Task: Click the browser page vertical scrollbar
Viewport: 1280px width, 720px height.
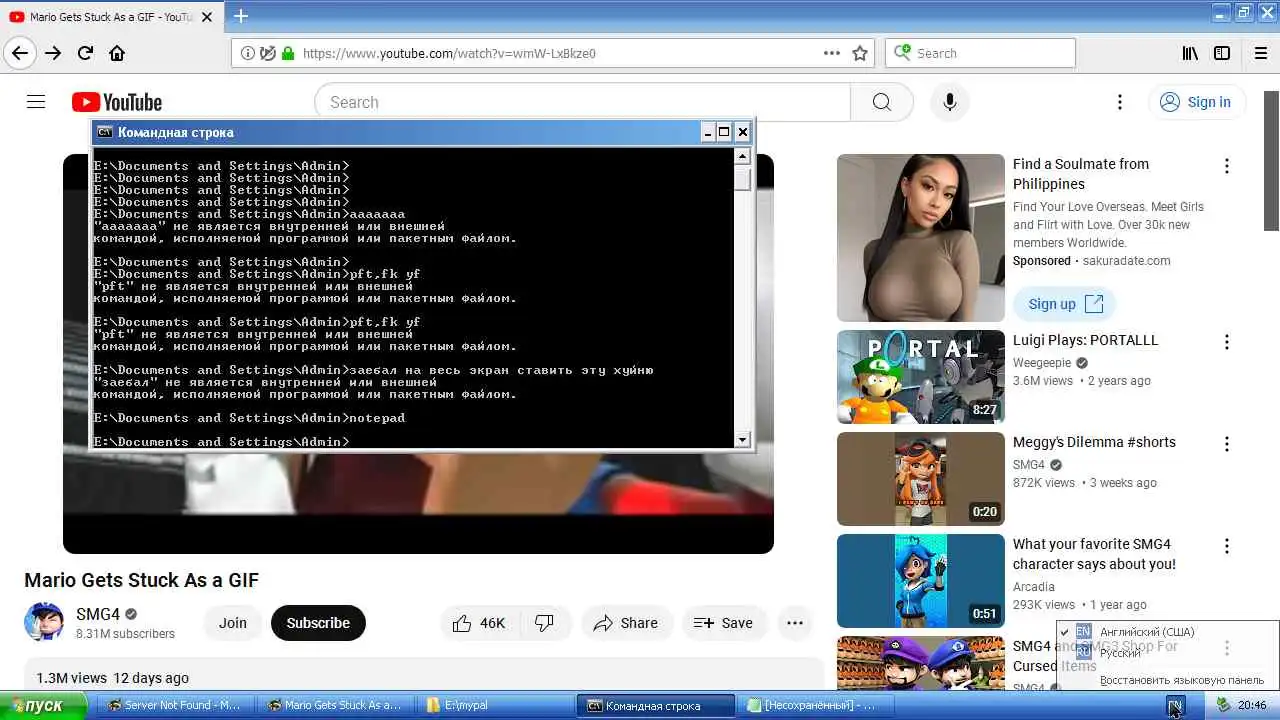Action: 1271,160
